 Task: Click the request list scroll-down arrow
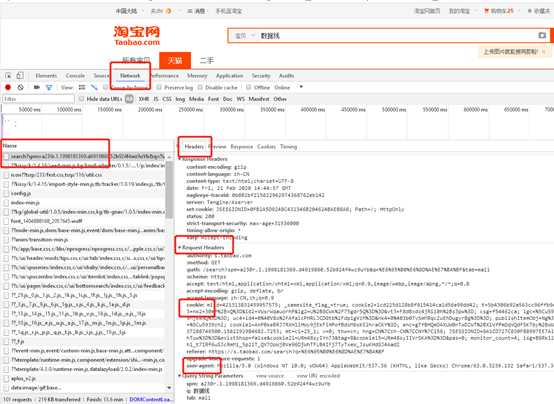(x=170, y=388)
